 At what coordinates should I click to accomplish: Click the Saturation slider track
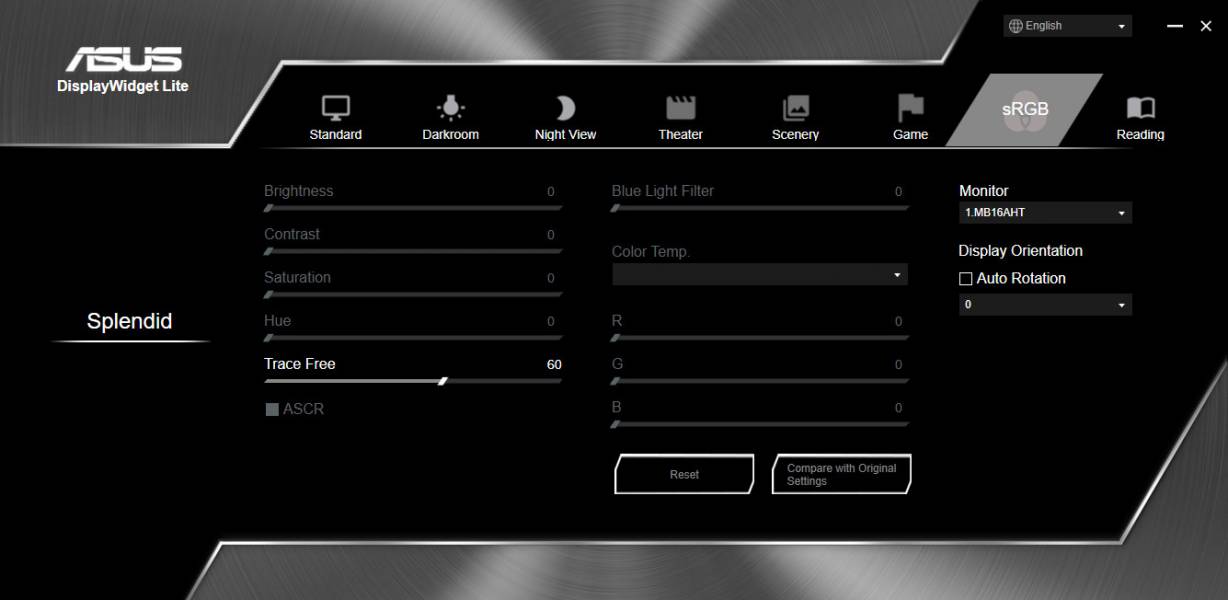point(413,294)
